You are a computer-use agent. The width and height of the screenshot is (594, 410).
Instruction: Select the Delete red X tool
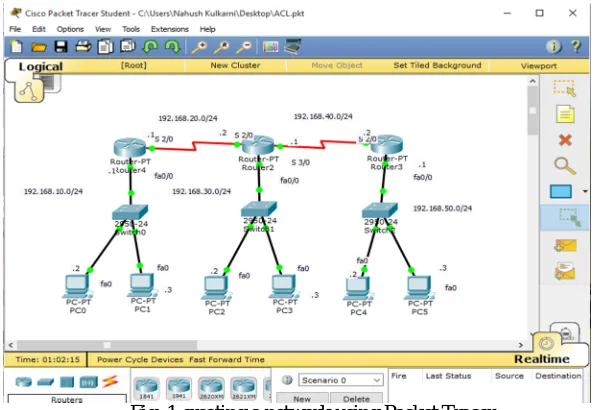tap(565, 140)
